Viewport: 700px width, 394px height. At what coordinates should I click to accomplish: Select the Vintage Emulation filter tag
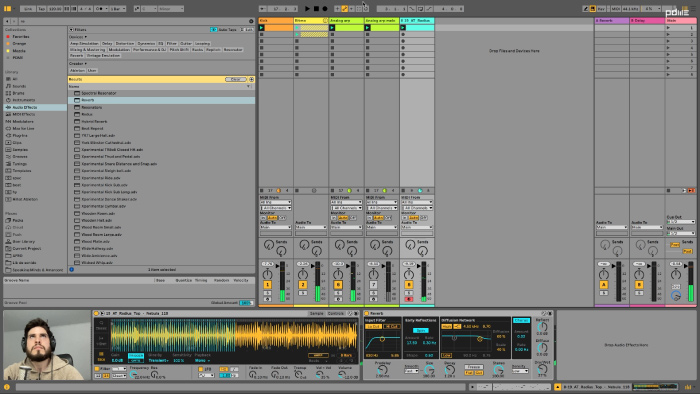pos(103,55)
